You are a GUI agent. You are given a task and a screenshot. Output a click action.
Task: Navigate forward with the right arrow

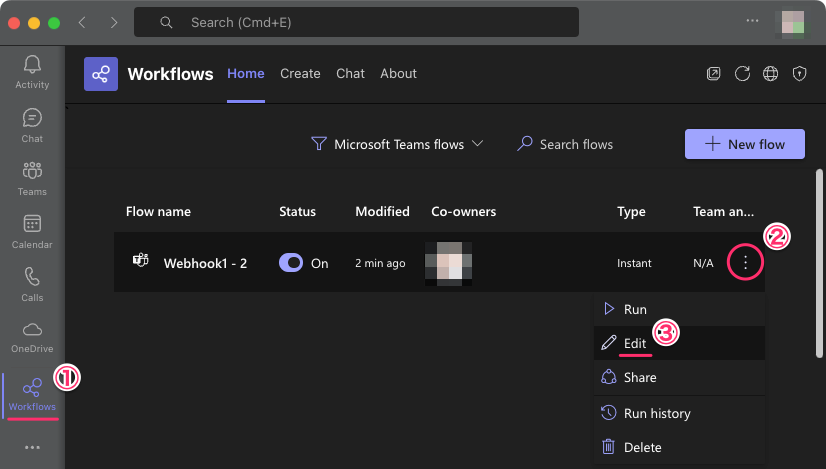pos(114,23)
